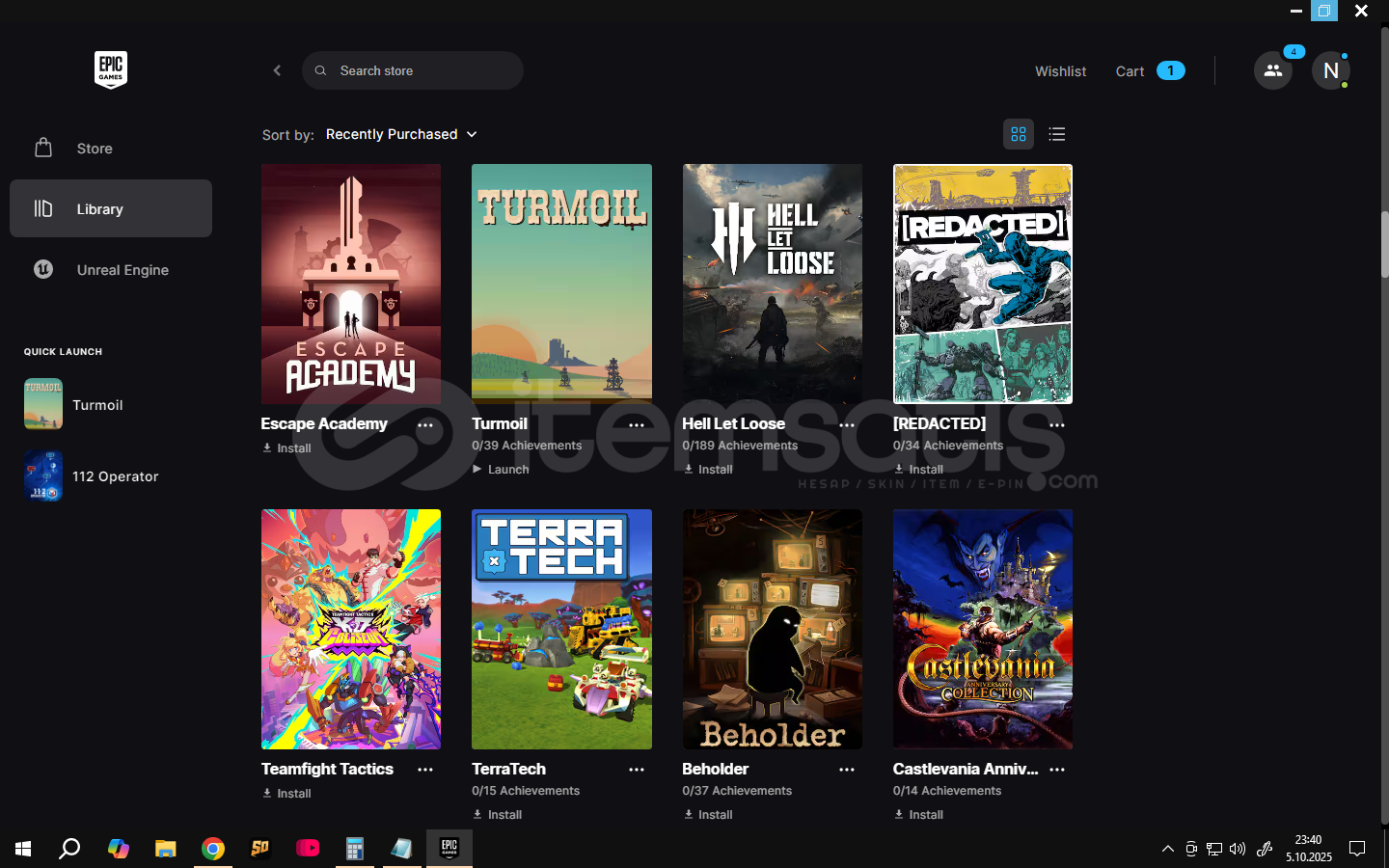1389x868 pixels.
Task: Open the Sort by Recently Purchased dropdown
Action: [x=401, y=134]
